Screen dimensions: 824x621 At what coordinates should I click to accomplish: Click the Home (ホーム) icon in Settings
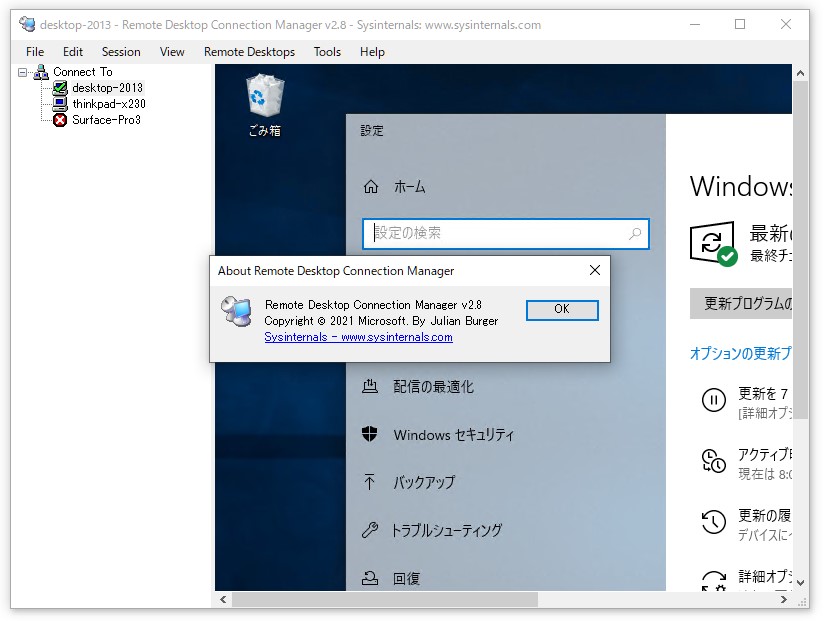click(378, 187)
